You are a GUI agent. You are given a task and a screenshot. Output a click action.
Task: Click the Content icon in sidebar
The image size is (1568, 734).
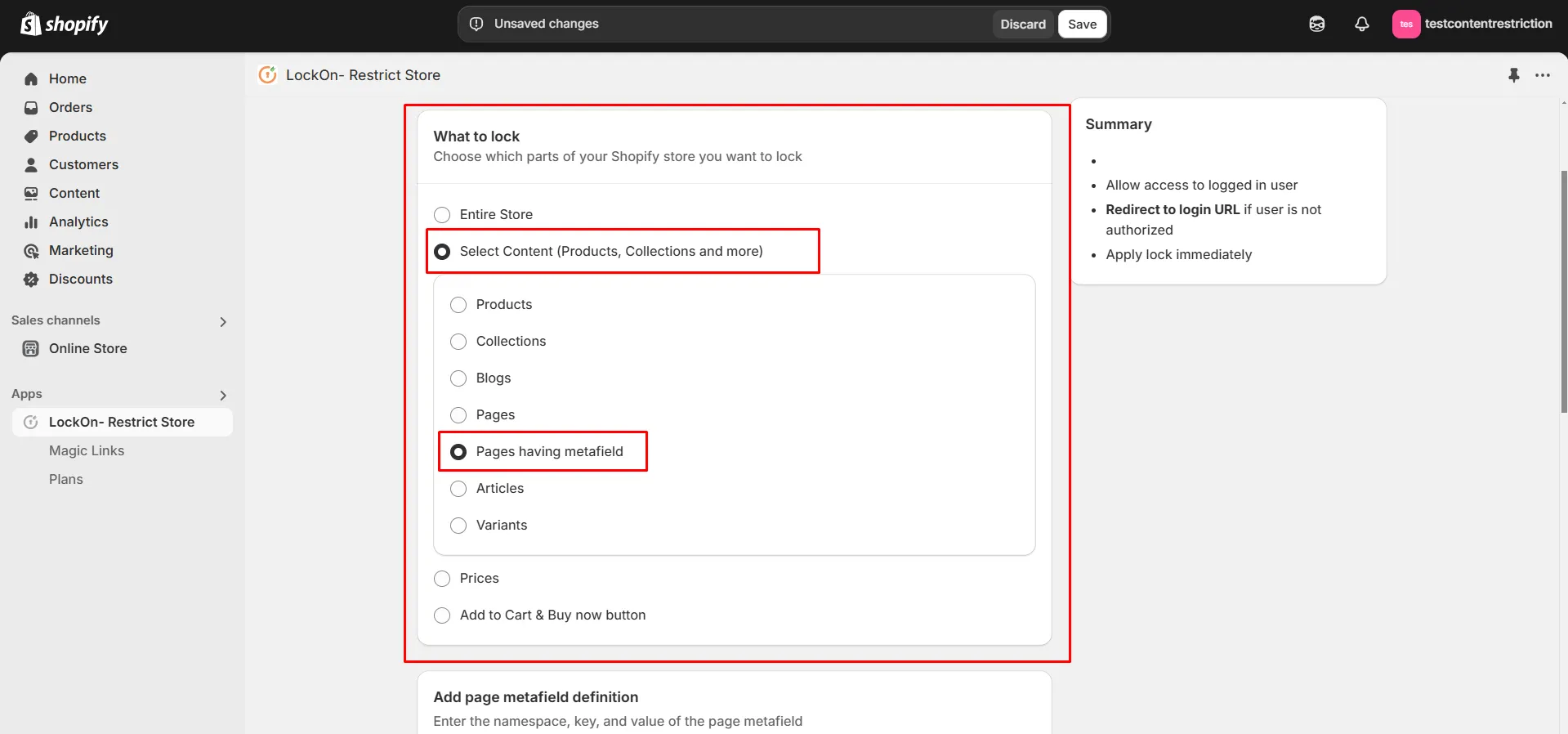point(31,193)
